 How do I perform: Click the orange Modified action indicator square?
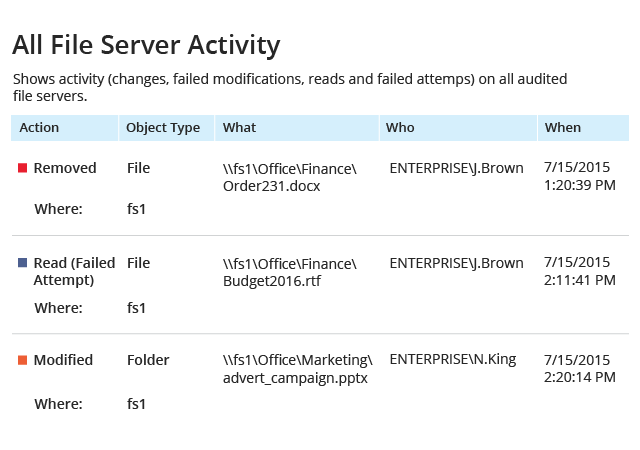coord(23,360)
